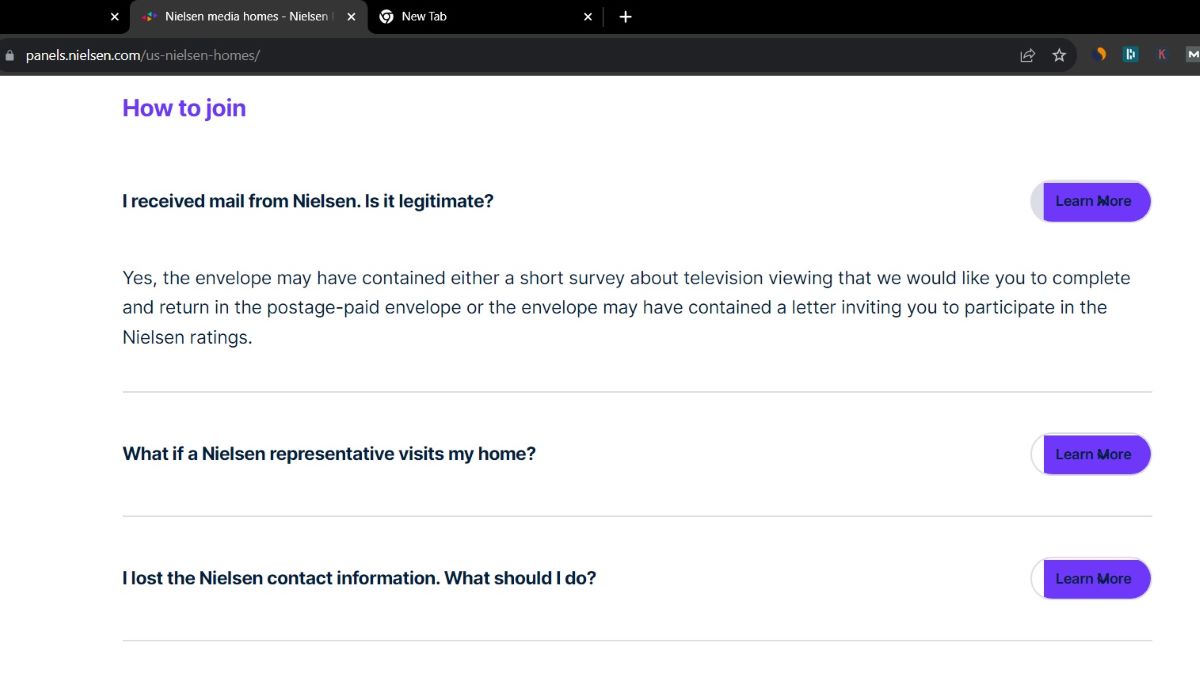Switch to the New Tab tab
Image resolution: width=1200 pixels, height=674 pixels.
[486, 17]
